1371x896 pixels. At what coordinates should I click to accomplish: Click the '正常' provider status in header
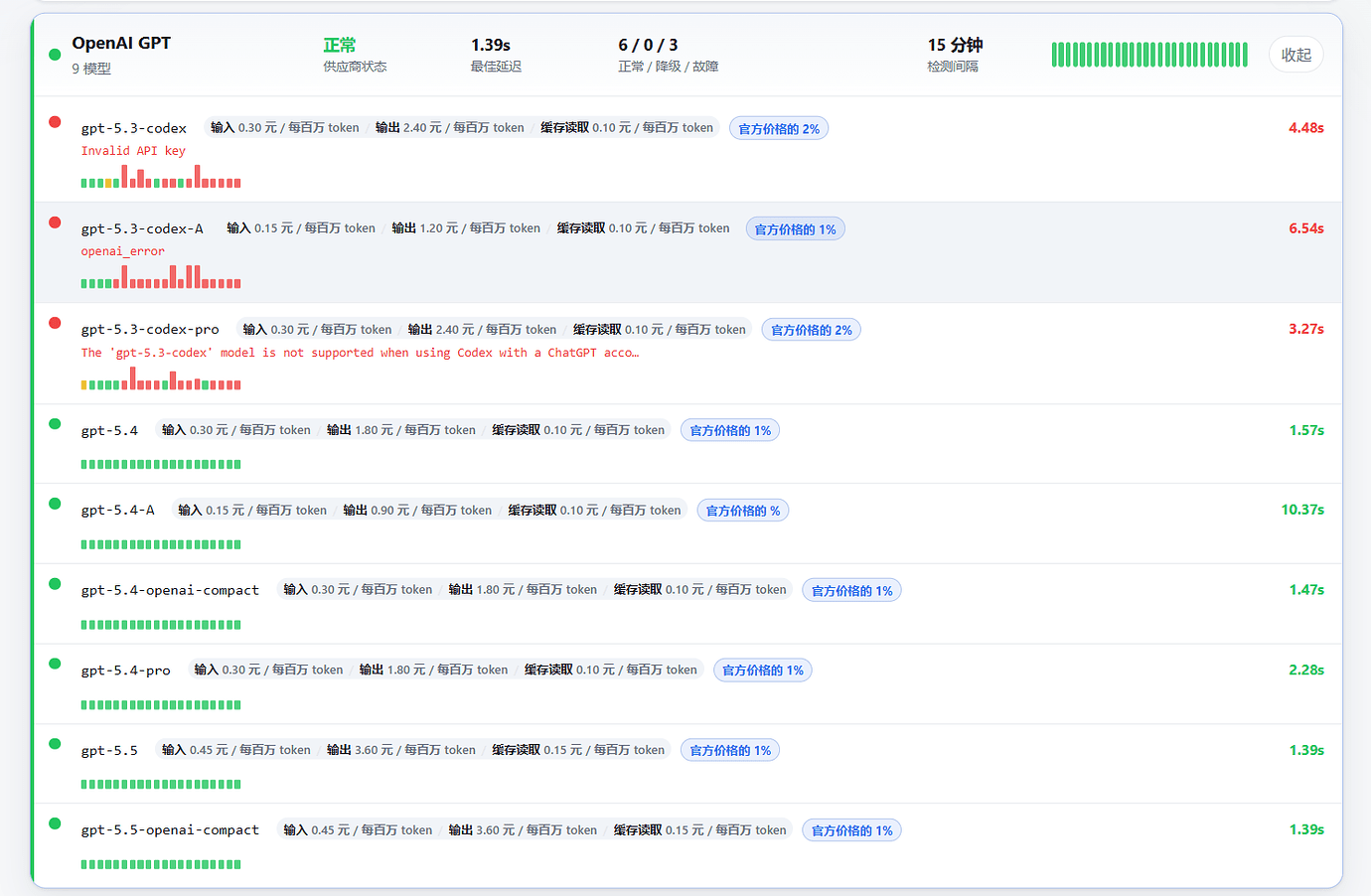340,45
